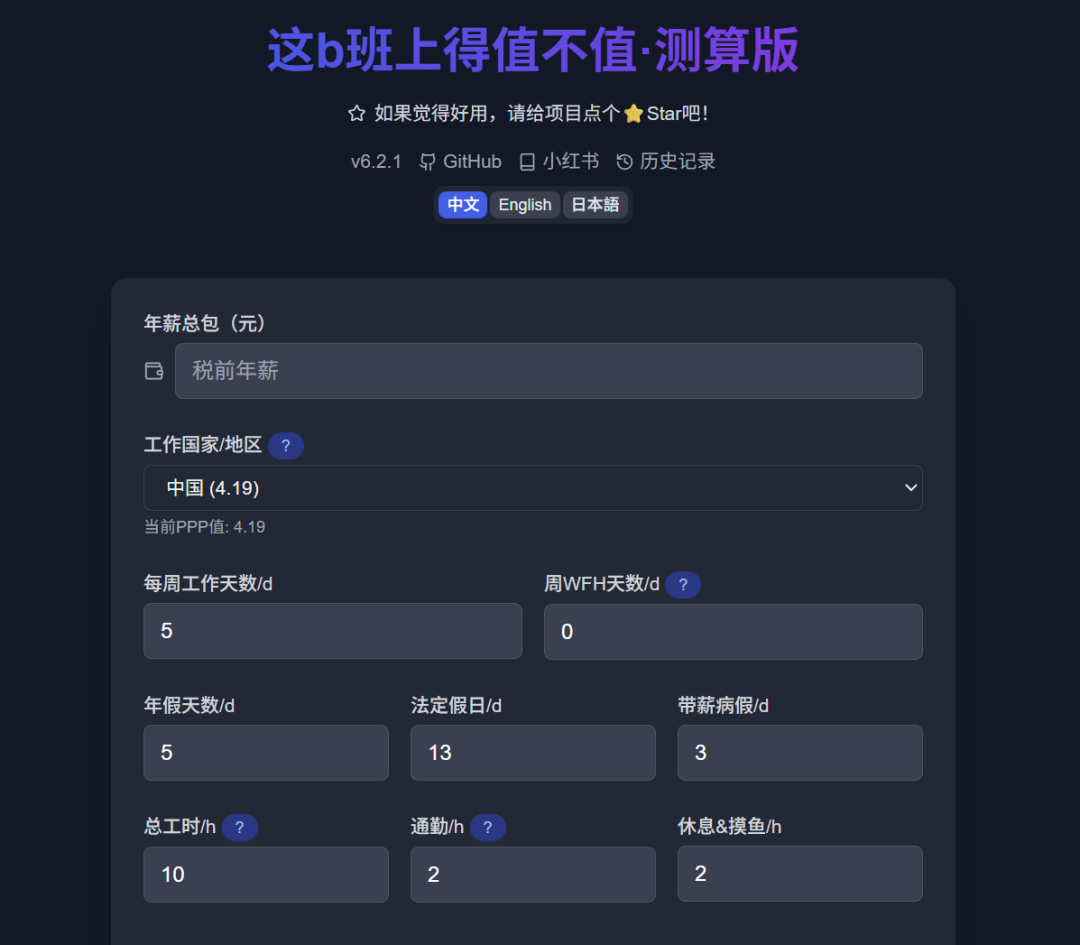Click inside the 税前年薪 input box
The width and height of the screenshot is (1080, 945).
[548, 370]
